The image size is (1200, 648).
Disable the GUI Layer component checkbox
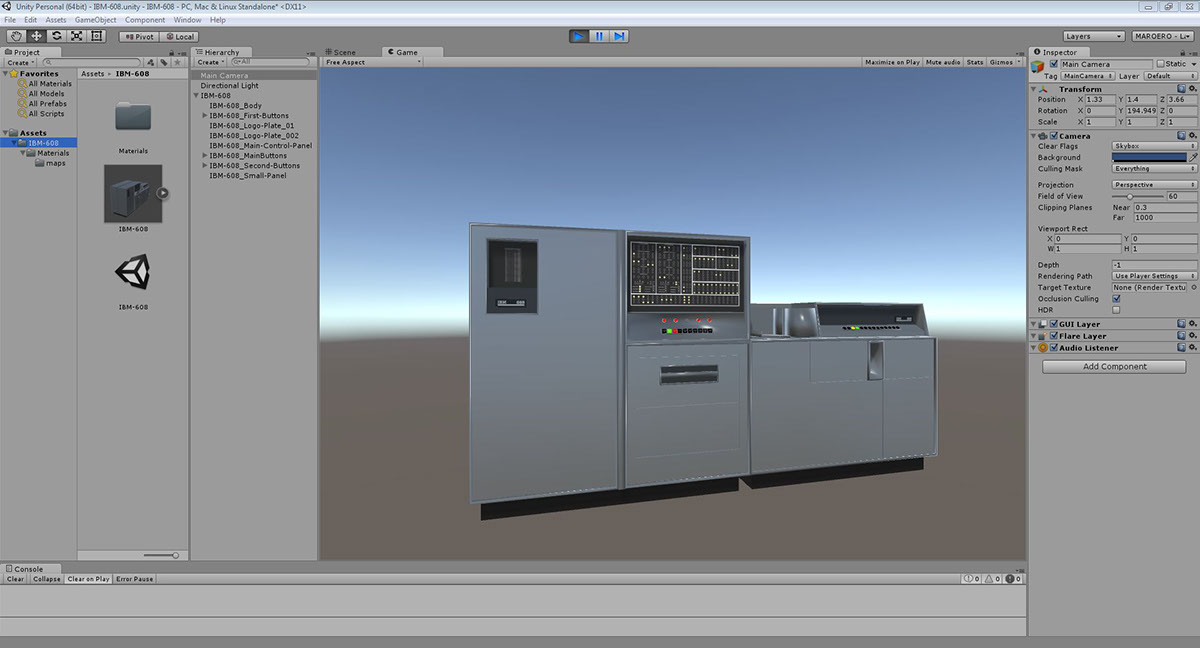click(x=1054, y=324)
